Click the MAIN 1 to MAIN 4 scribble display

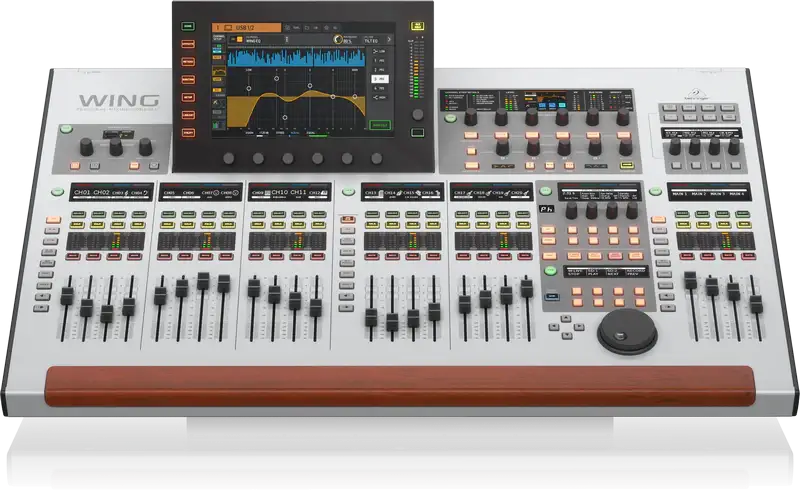[x=709, y=192]
